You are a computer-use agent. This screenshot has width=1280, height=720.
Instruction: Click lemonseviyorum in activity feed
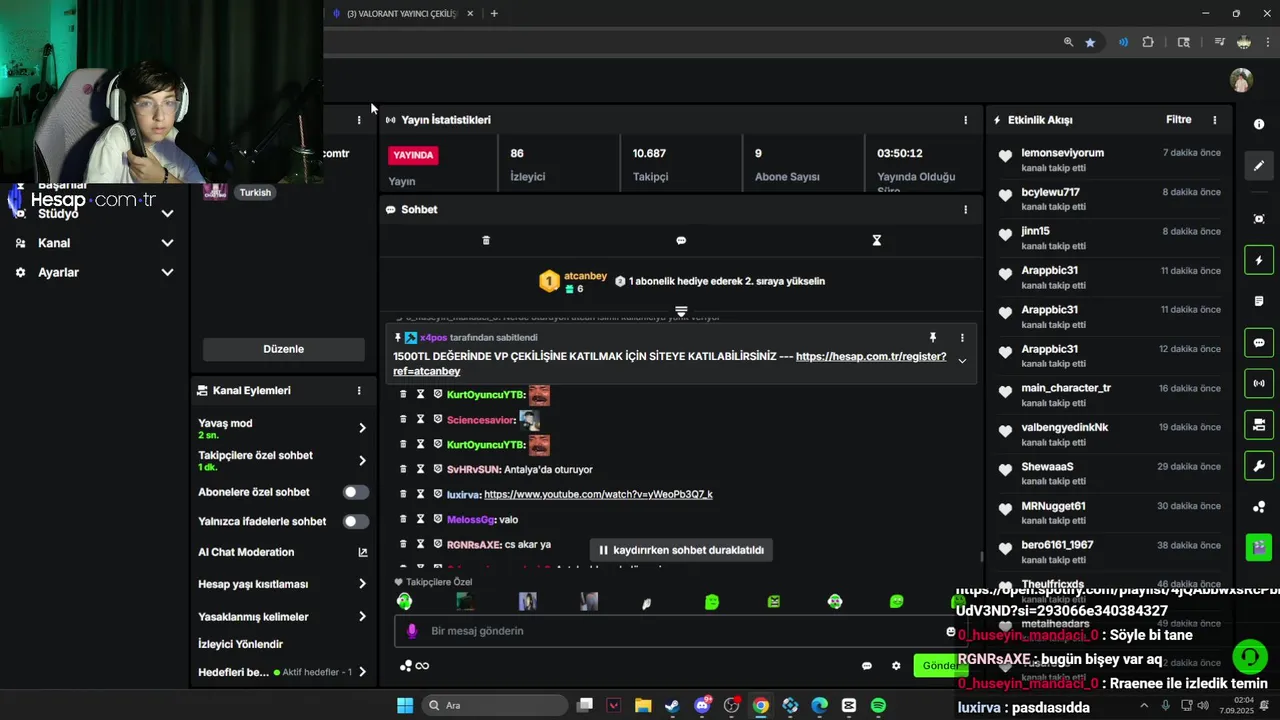click(1063, 153)
